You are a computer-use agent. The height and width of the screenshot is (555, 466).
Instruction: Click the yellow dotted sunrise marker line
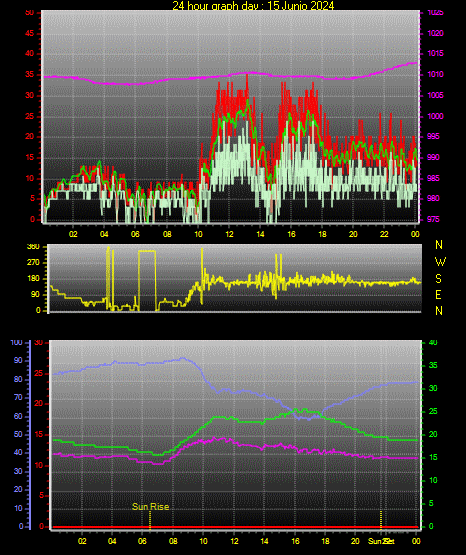150,520
